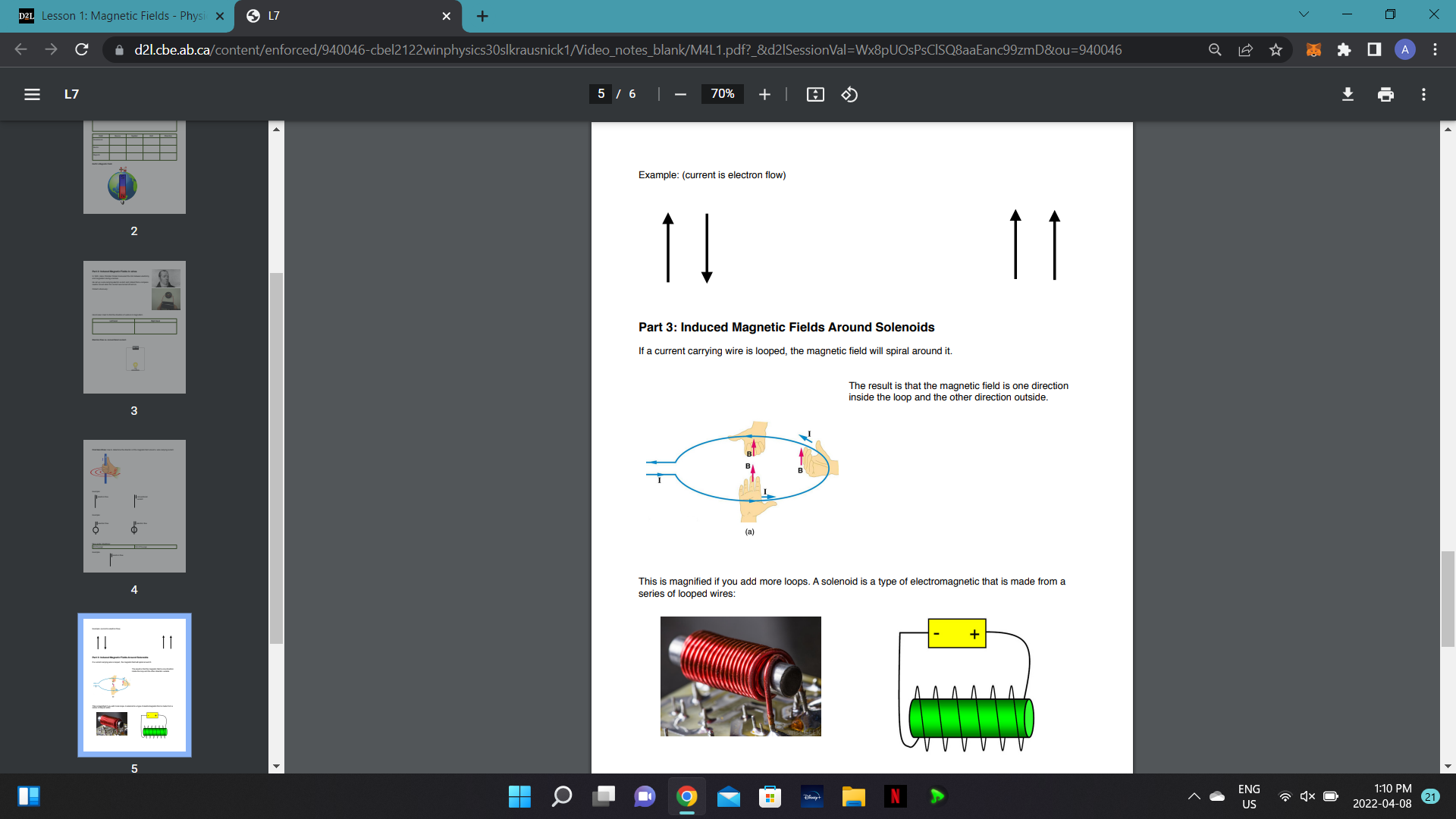
Task: Open Mail app from taskbar
Action: pos(729,796)
